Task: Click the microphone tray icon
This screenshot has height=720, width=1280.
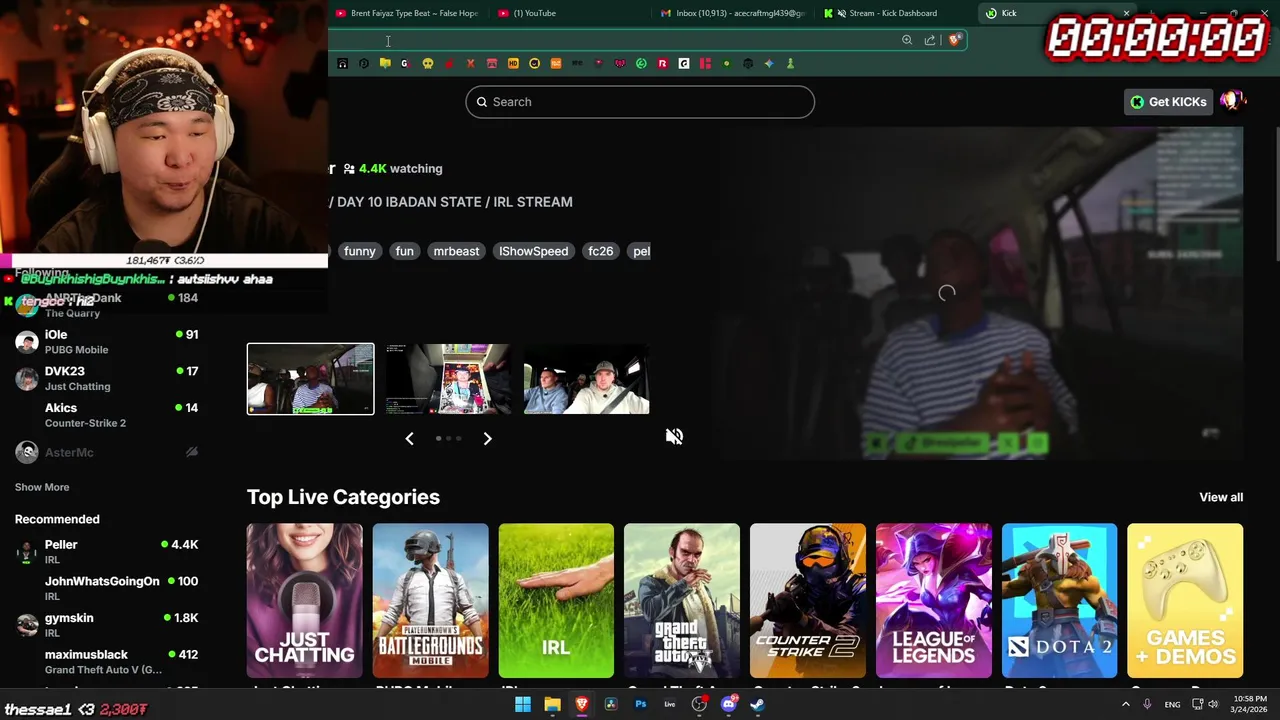Action: (x=1147, y=704)
